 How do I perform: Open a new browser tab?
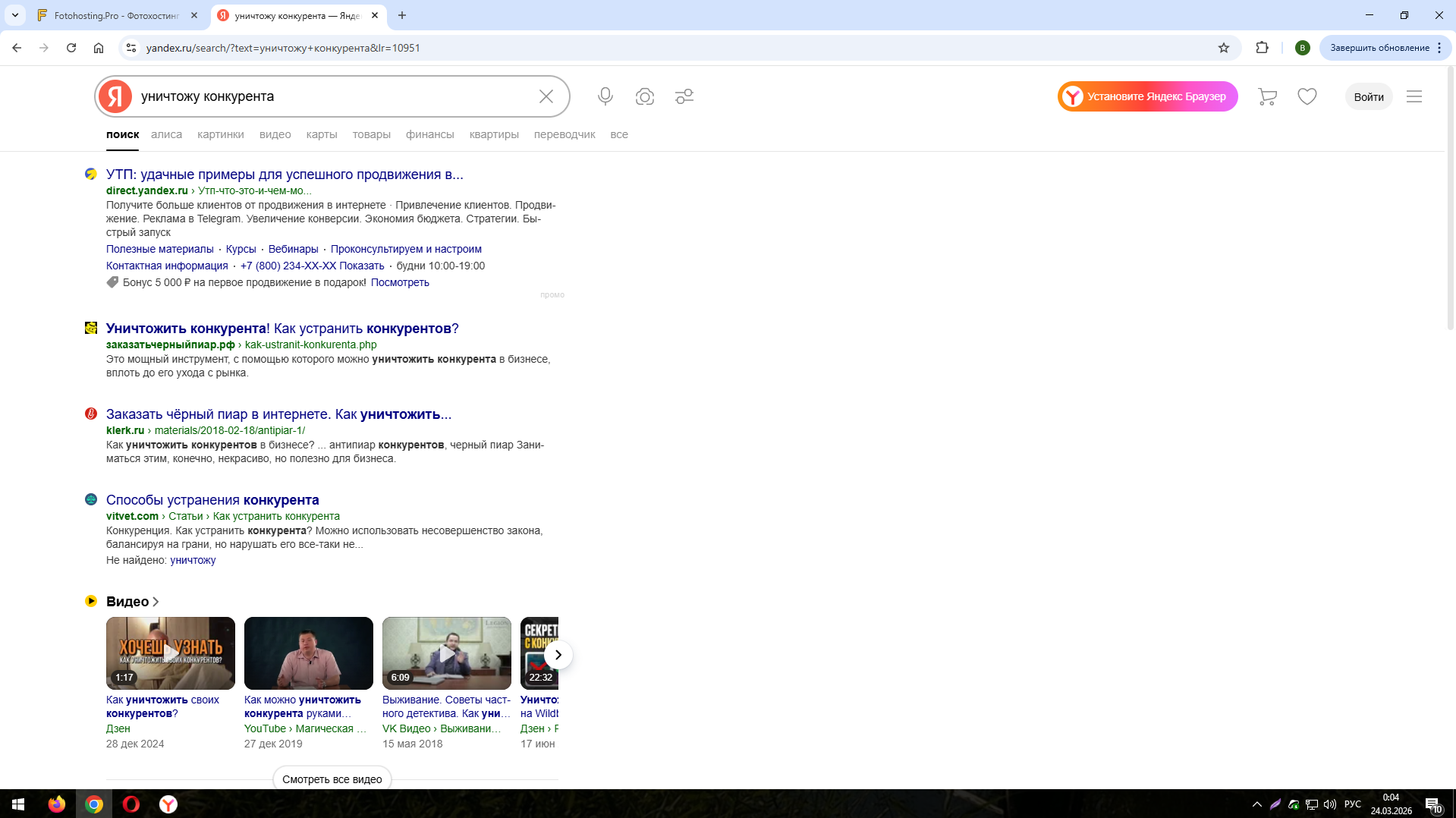(402, 15)
